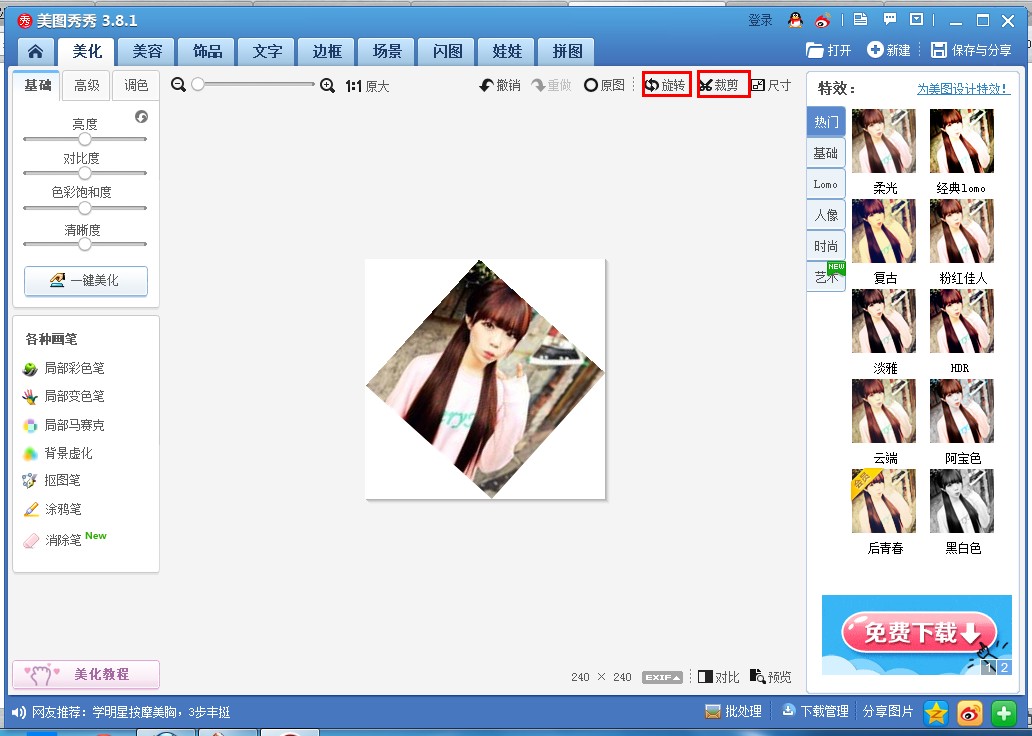Click the 亮度 brightness slider handle
This screenshot has height=736, width=1032.
[x=85, y=139]
